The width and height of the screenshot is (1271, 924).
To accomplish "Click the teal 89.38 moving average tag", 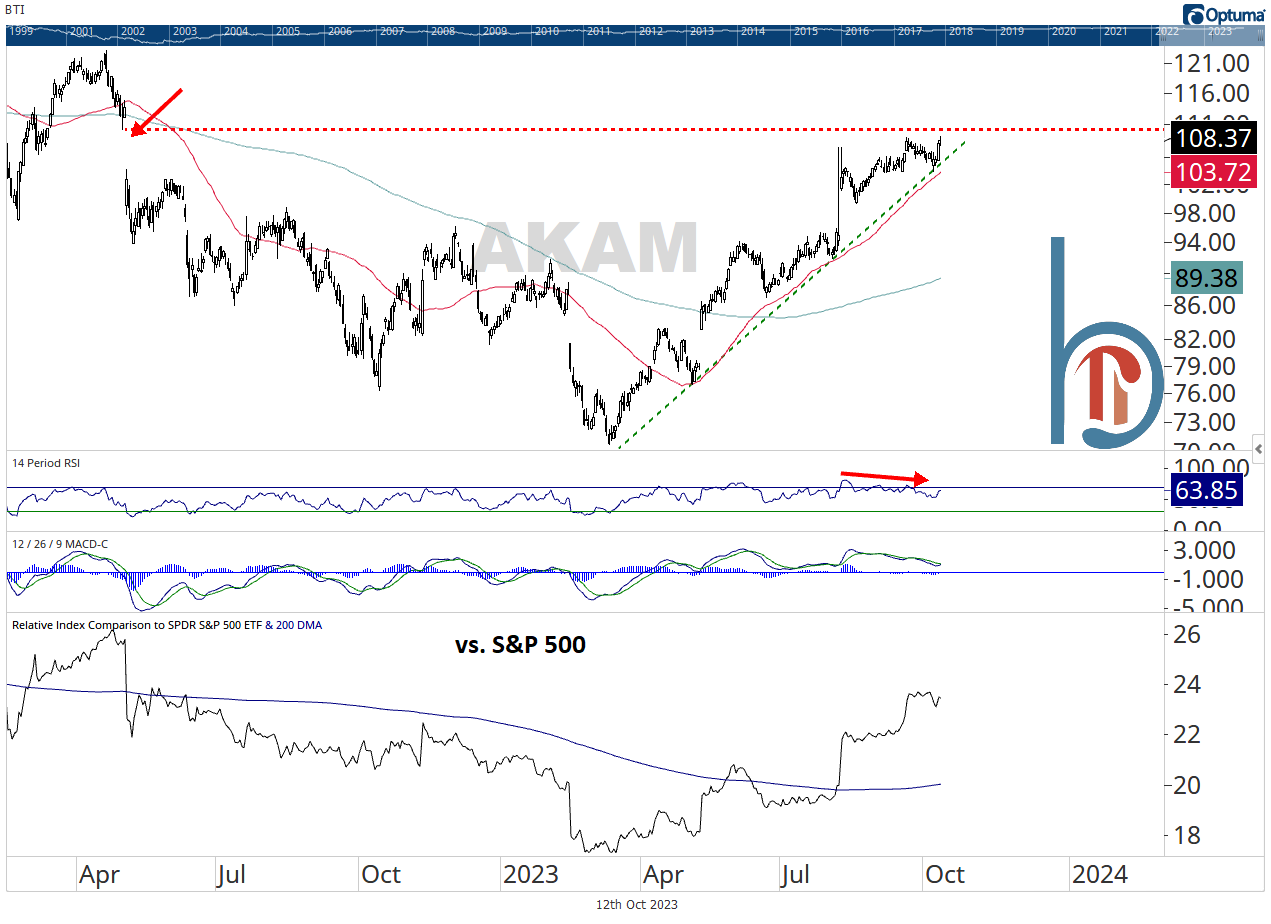I will 1209,277.
